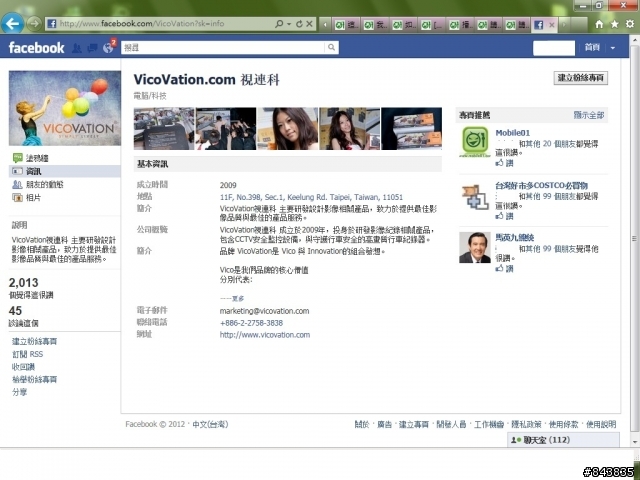Viewport: 640px width, 480px height.
Task: Open notifications globe with red badge
Action: (109, 47)
